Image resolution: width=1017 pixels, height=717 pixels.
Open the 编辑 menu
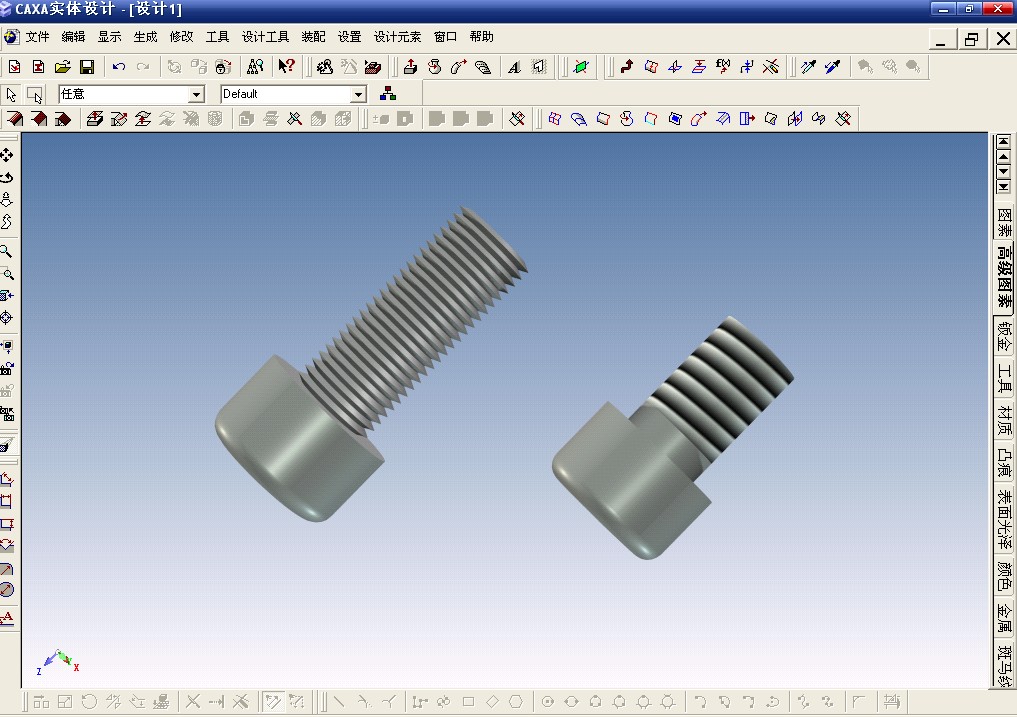coord(73,37)
